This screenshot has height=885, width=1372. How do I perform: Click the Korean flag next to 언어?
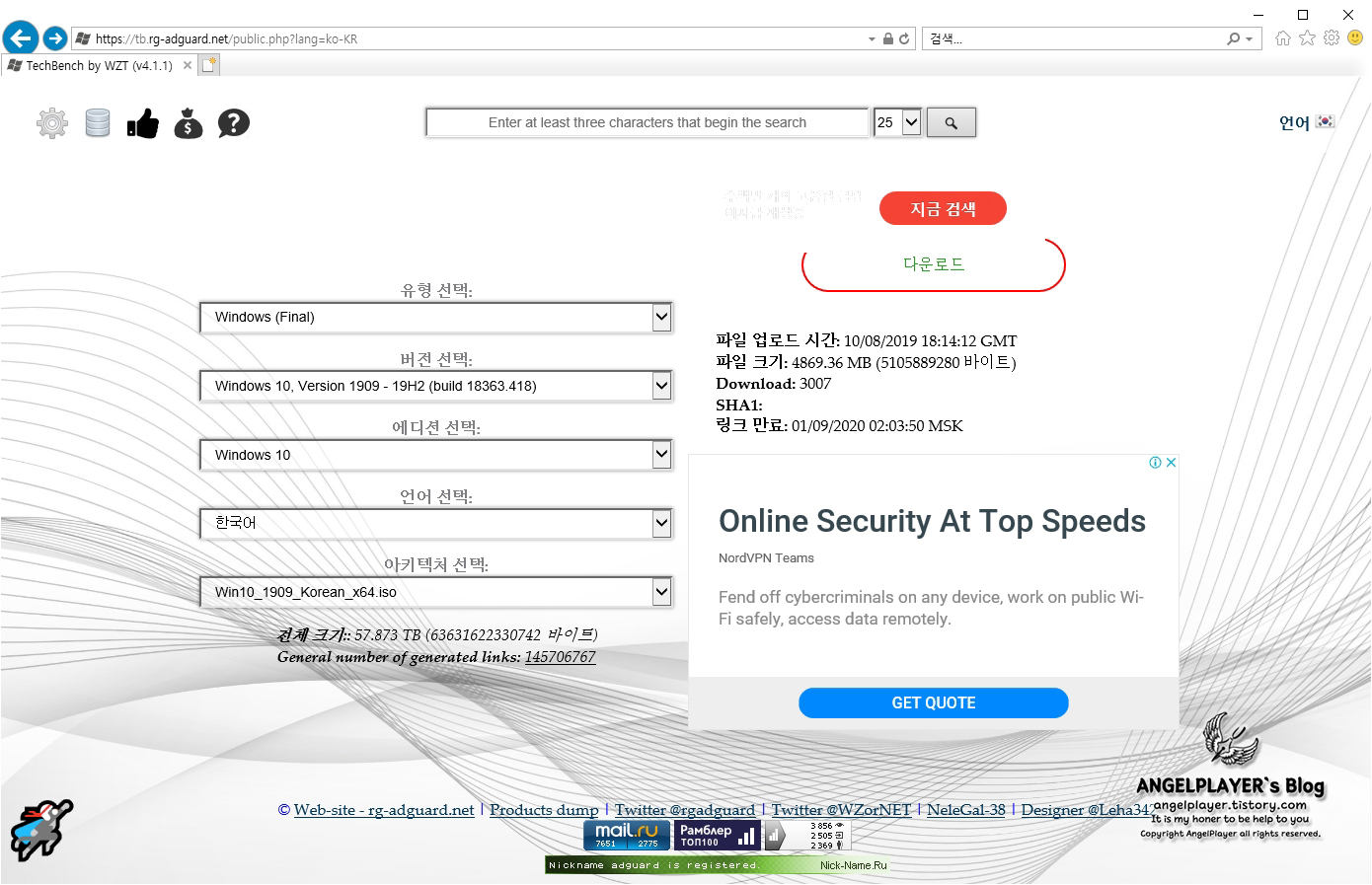pyautogui.click(x=1326, y=121)
